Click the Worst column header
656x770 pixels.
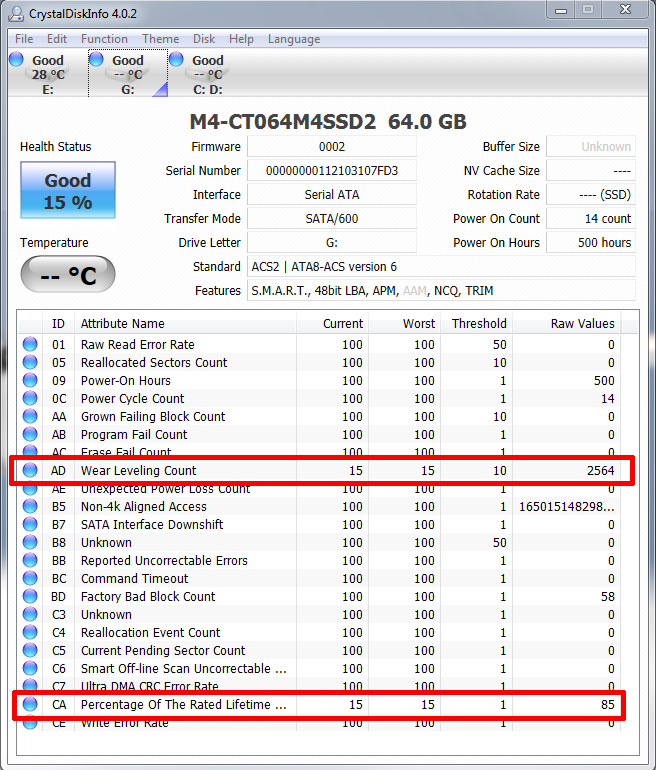(x=404, y=324)
